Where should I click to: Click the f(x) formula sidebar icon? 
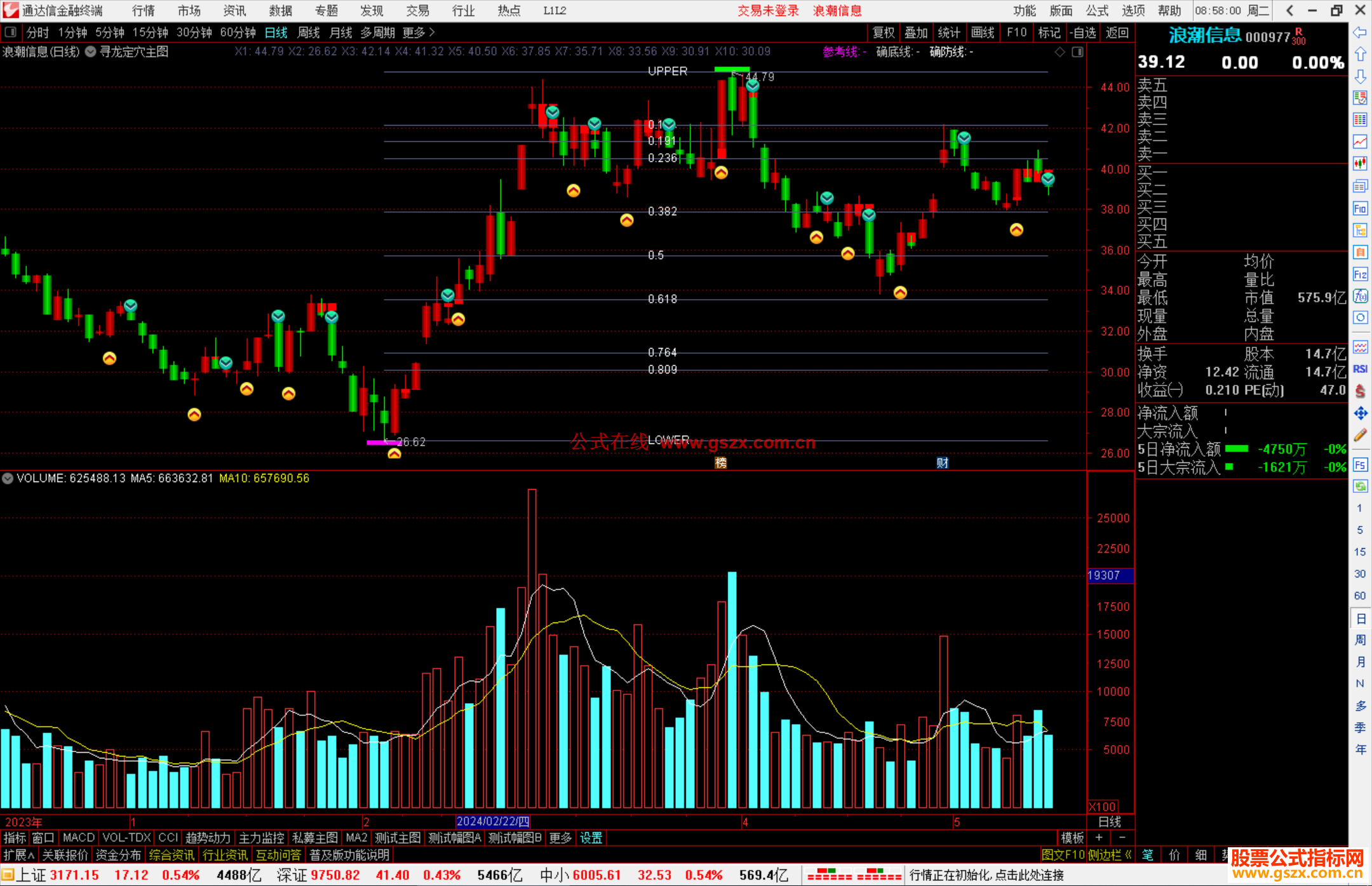(x=1360, y=296)
